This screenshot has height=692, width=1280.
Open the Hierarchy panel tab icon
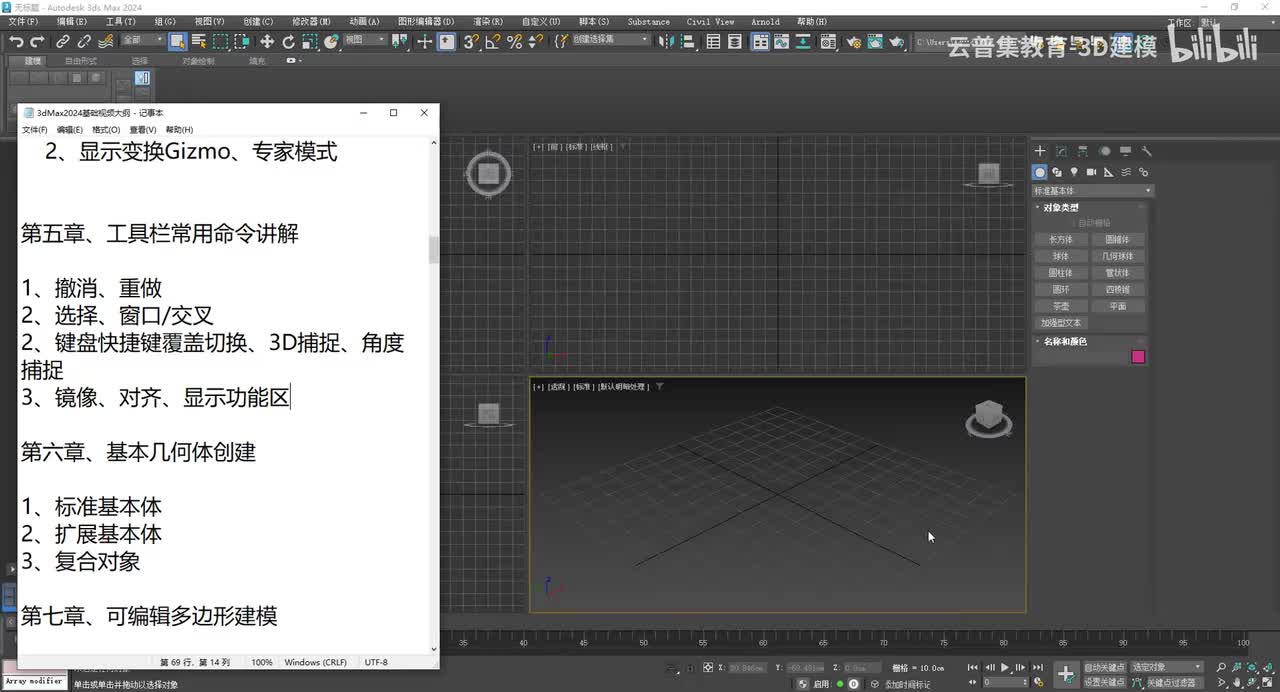tap(1083, 152)
